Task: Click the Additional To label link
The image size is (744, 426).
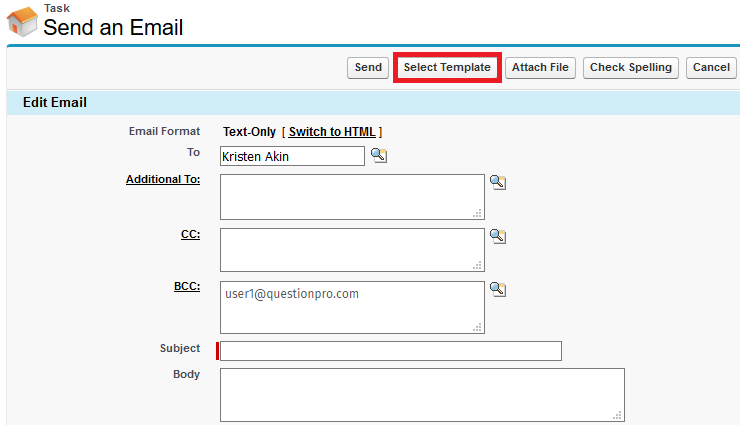Action: [x=163, y=180]
